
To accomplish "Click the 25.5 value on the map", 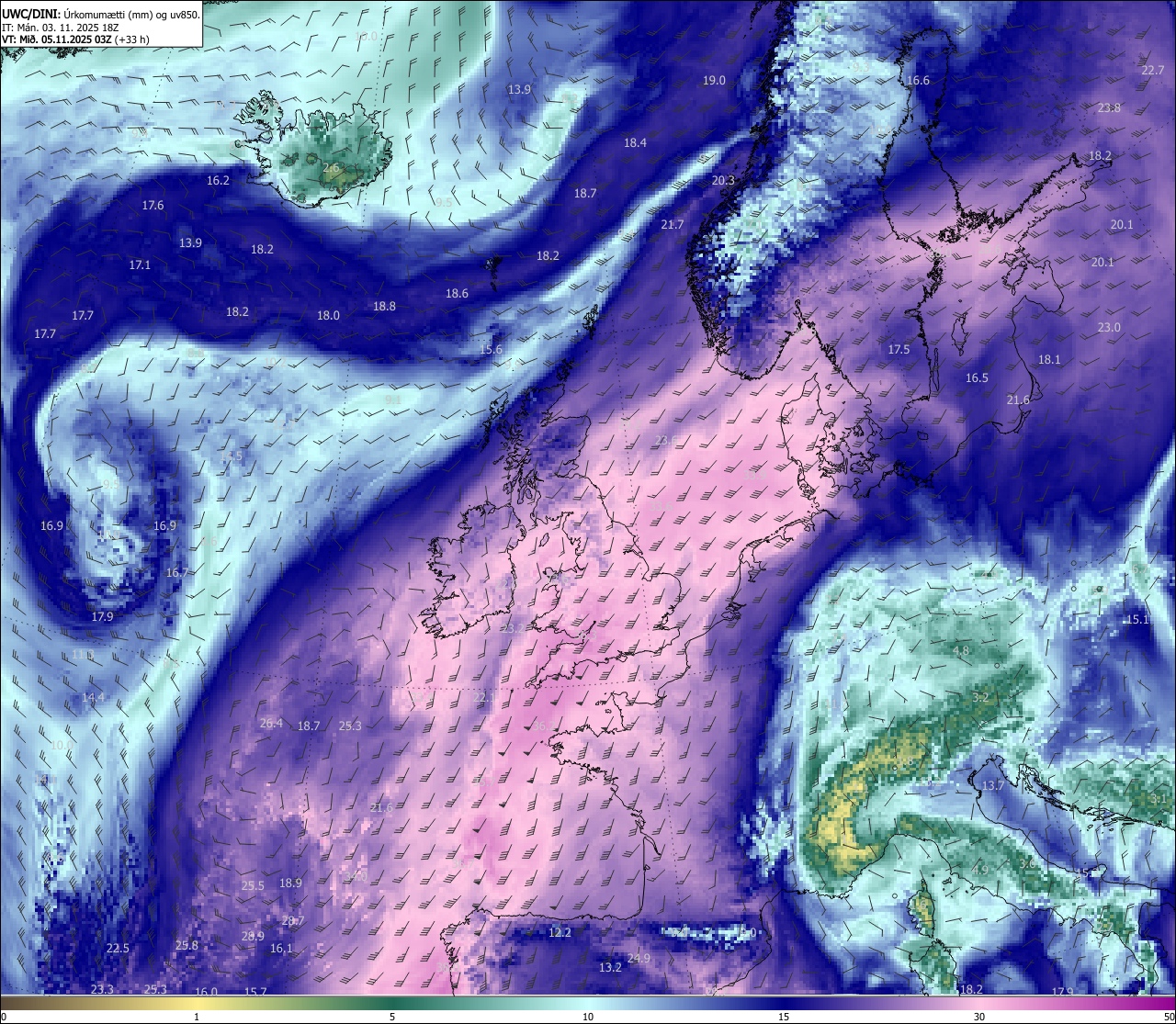I will click(253, 886).
